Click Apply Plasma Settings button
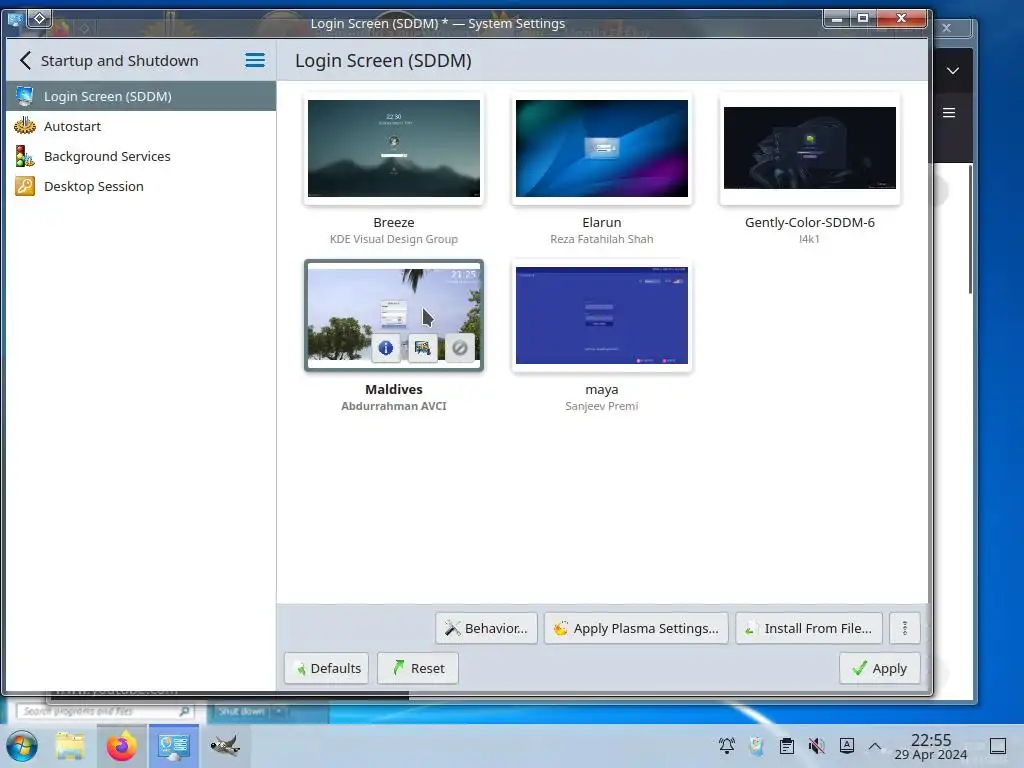Viewport: 1024px width, 768px height. 636,628
